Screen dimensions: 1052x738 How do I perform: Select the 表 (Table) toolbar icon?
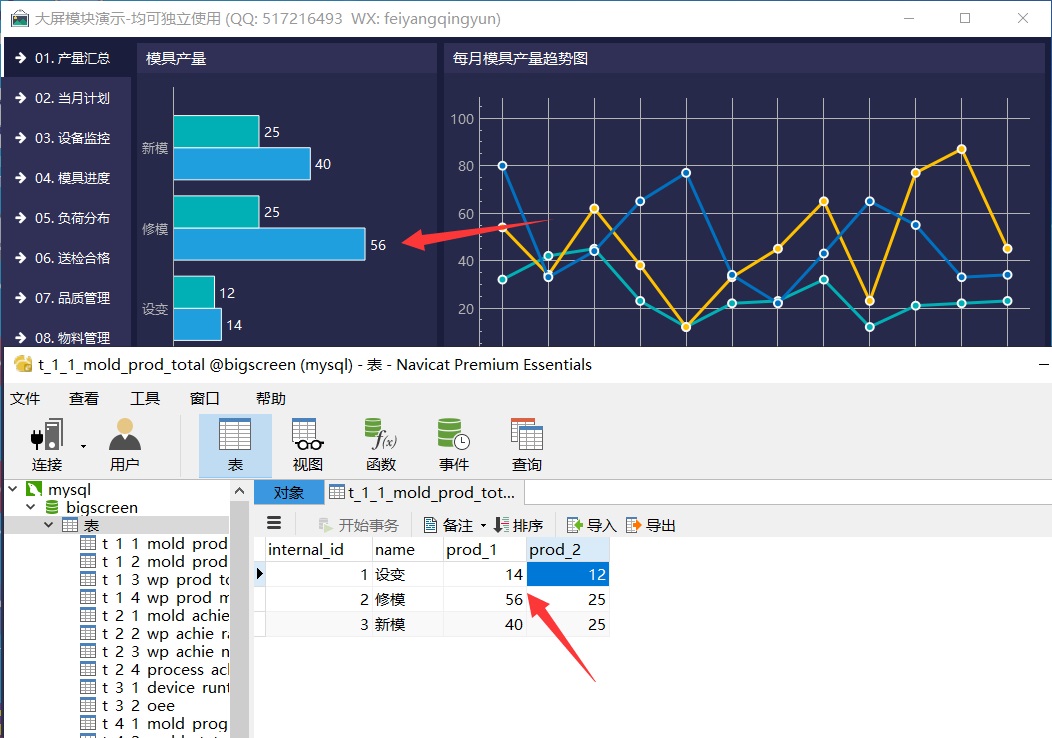pos(235,444)
